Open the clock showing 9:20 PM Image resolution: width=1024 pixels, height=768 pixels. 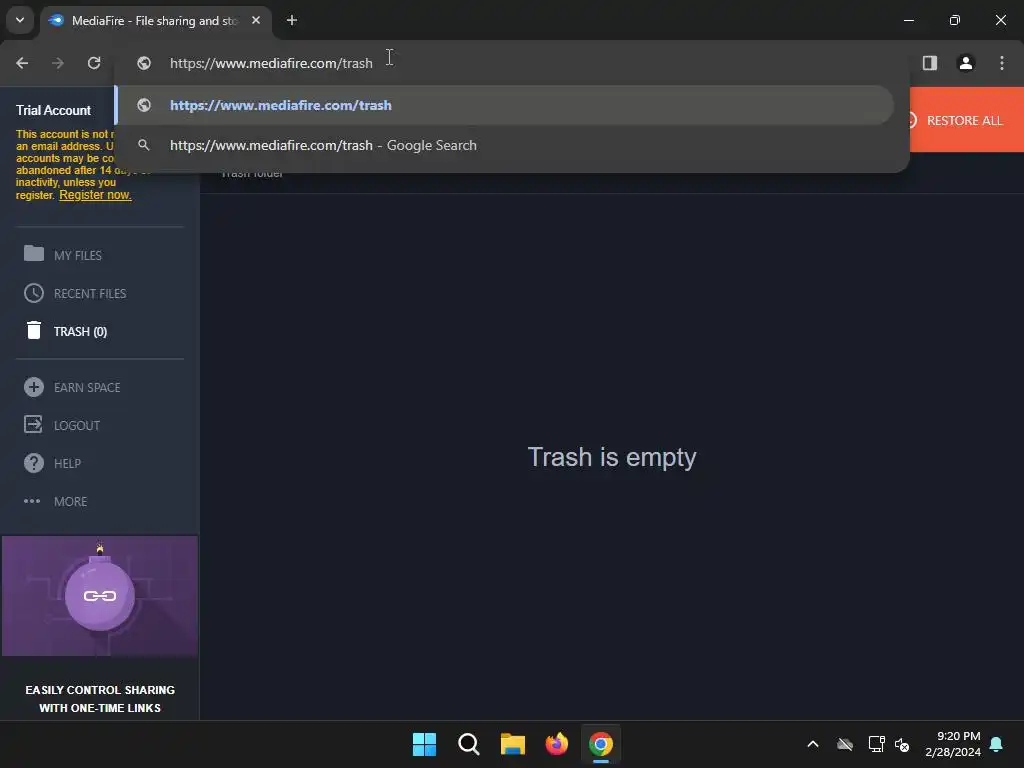[x=953, y=744]
